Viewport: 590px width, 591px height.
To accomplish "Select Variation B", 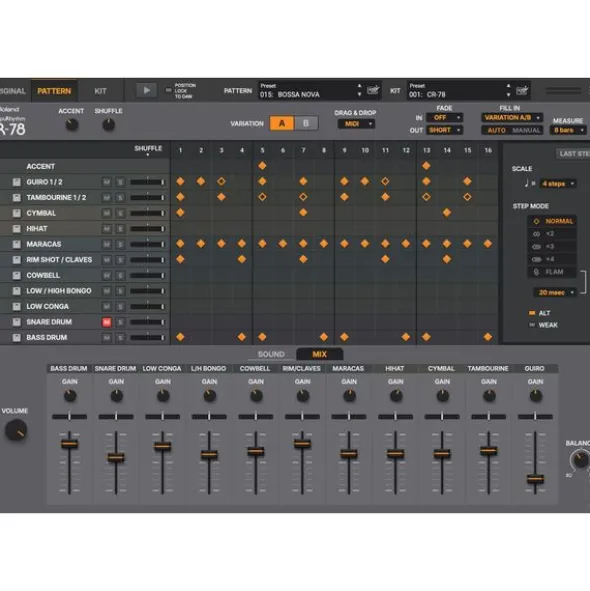I will point(306,123).
